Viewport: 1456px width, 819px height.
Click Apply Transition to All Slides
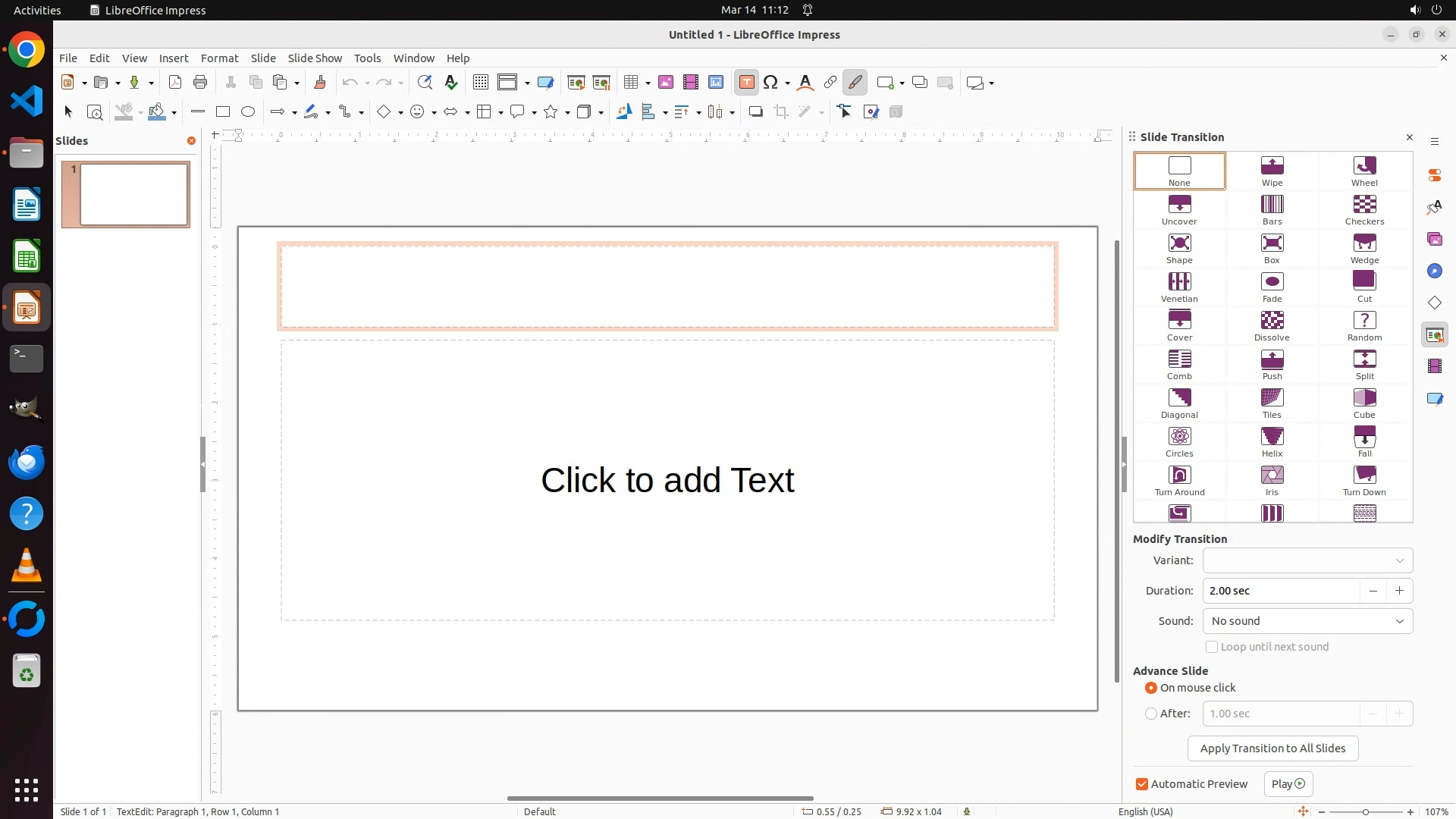tap(1272, 748)
